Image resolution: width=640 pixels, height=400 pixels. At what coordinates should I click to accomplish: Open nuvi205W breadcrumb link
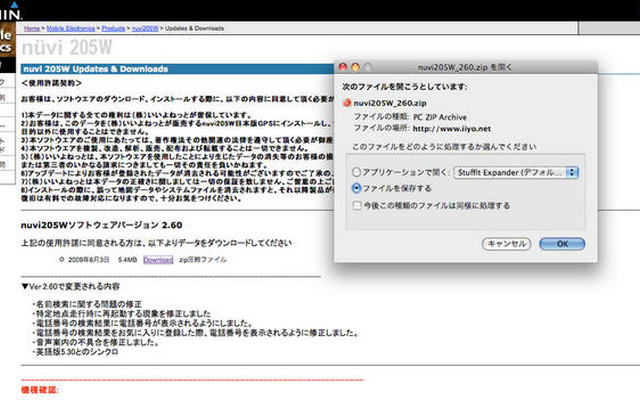145,29
